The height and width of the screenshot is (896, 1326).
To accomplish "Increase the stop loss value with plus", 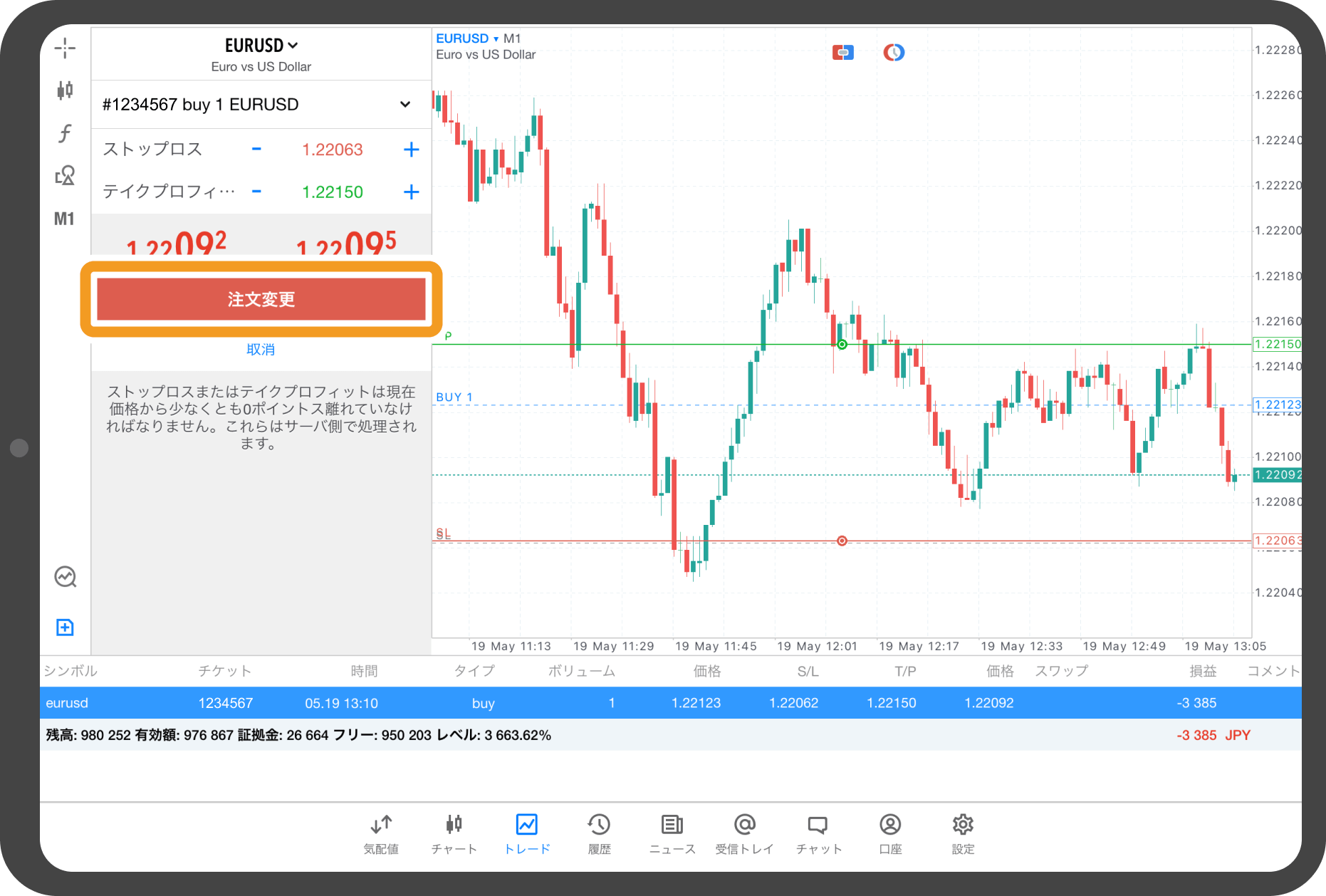I will click(x=411, y=150).
